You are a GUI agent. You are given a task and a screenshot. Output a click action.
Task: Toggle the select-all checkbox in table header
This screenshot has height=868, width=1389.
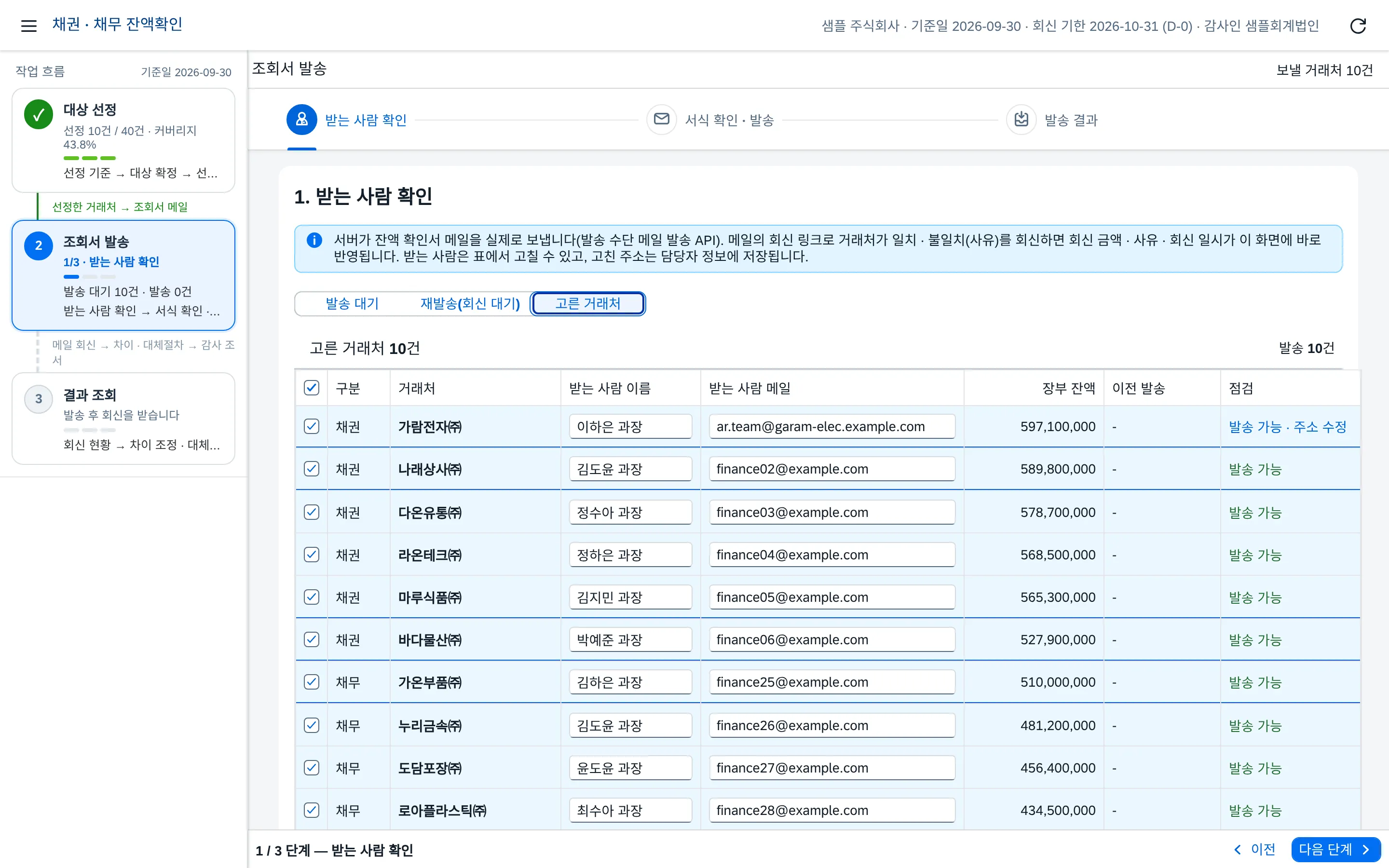coord(311,388)
